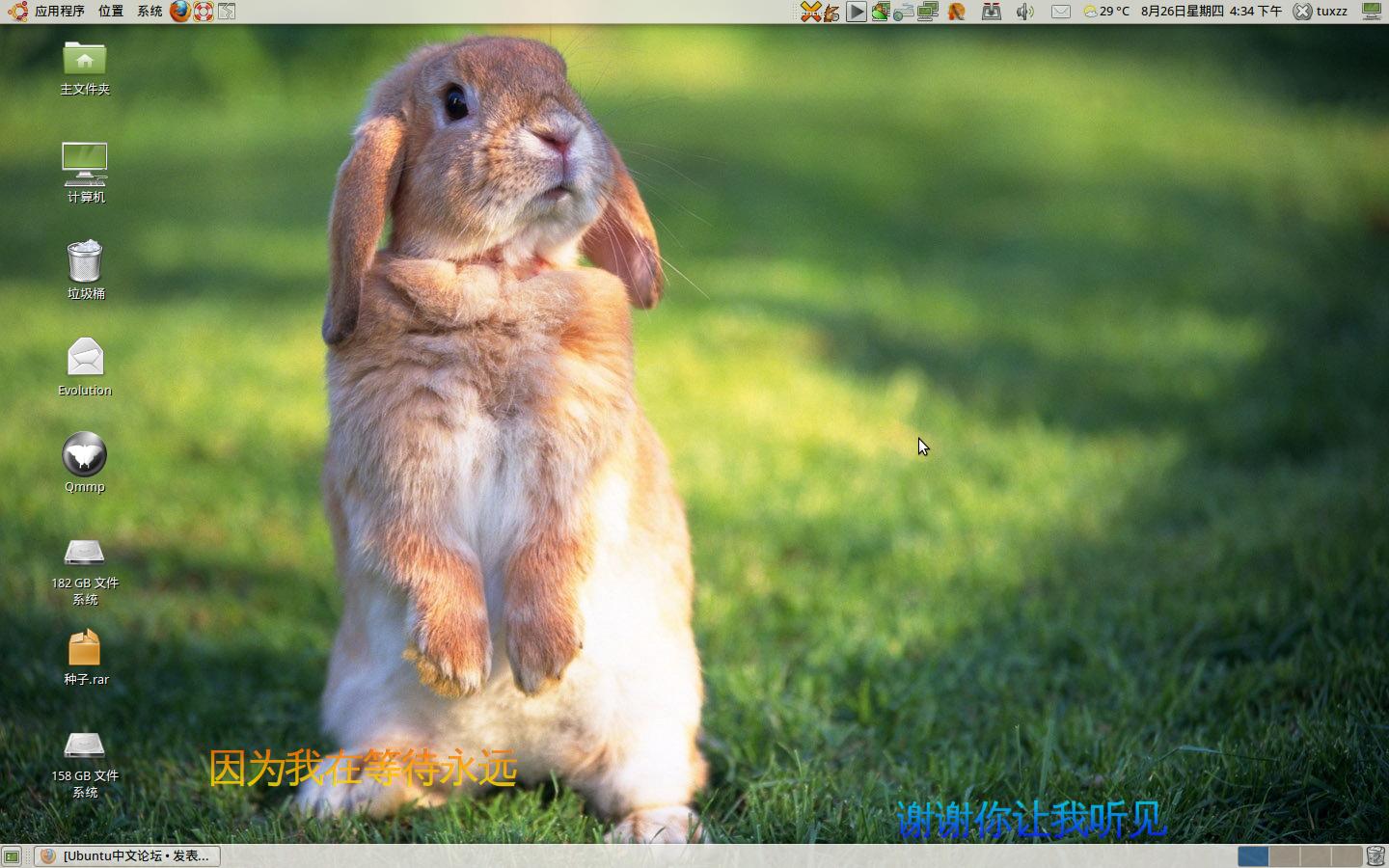The width and height of the screenshot is (1389, 868).
Task: Click the joystick-like tray icon
Action: tap(992, 12)
